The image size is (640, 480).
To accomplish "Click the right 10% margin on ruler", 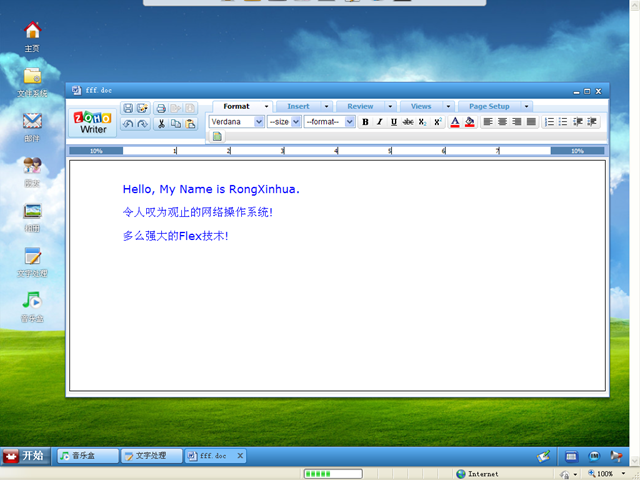I will pyautogui.click(x=577, y=151).
